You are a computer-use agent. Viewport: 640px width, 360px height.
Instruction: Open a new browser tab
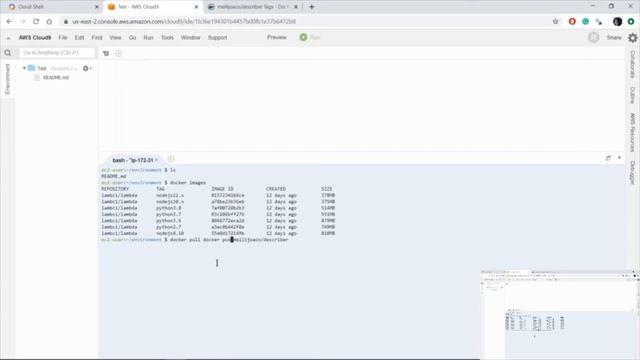(312, 7)
